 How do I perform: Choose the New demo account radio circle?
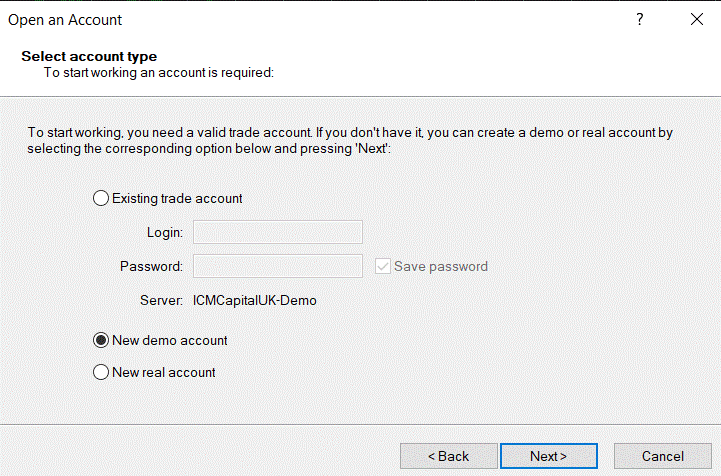click(101, 340)
